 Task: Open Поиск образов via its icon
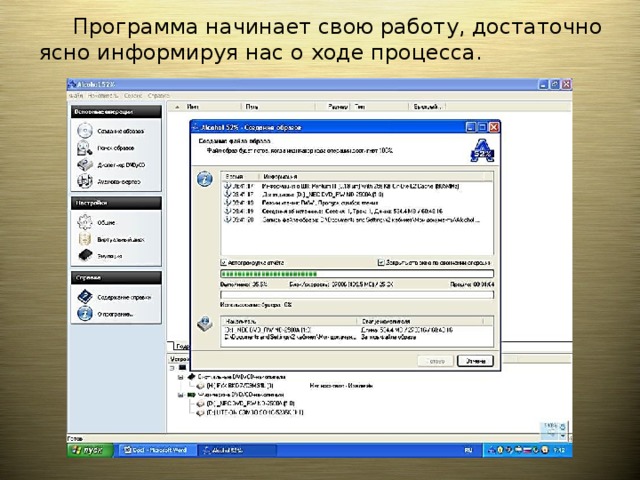click(84, 148)
